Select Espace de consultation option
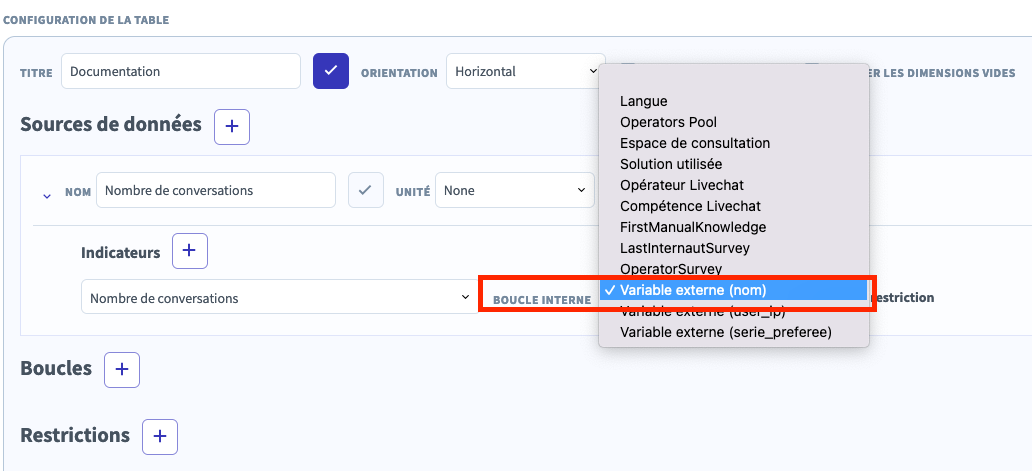The image size is (1032, 471). [694, 143]
